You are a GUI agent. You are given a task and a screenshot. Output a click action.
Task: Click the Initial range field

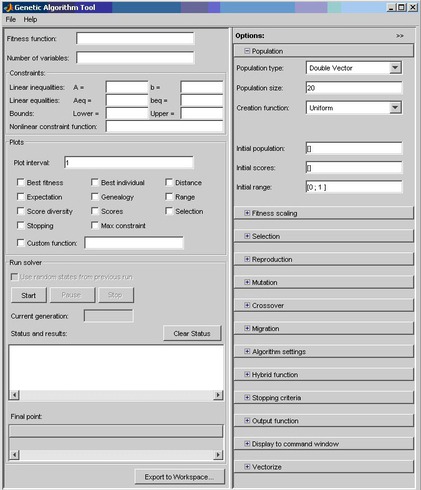coord(354,187)
